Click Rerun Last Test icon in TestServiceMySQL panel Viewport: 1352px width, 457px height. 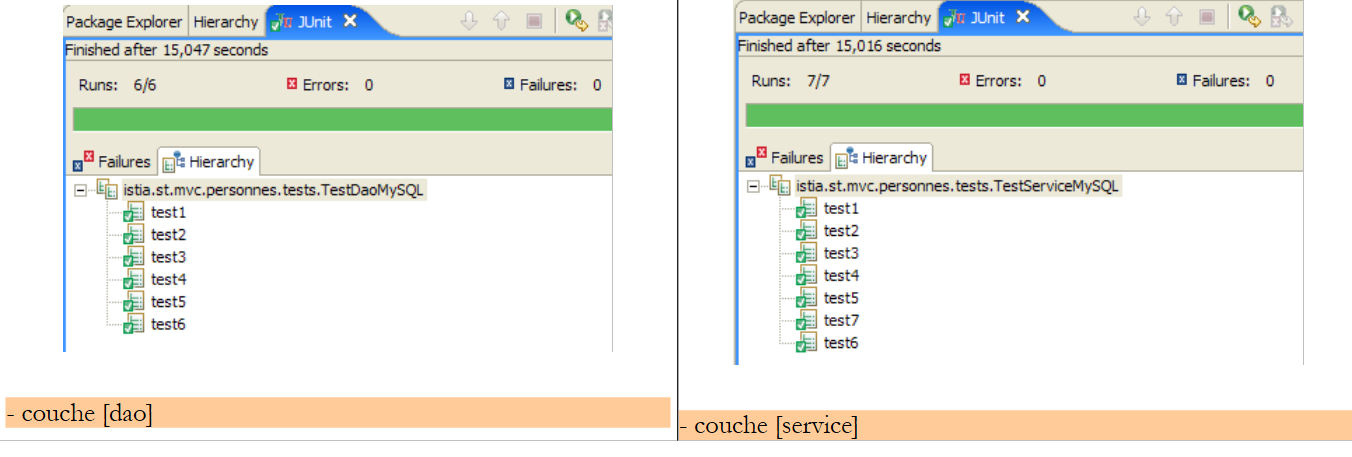click(x=1248, y=17)
